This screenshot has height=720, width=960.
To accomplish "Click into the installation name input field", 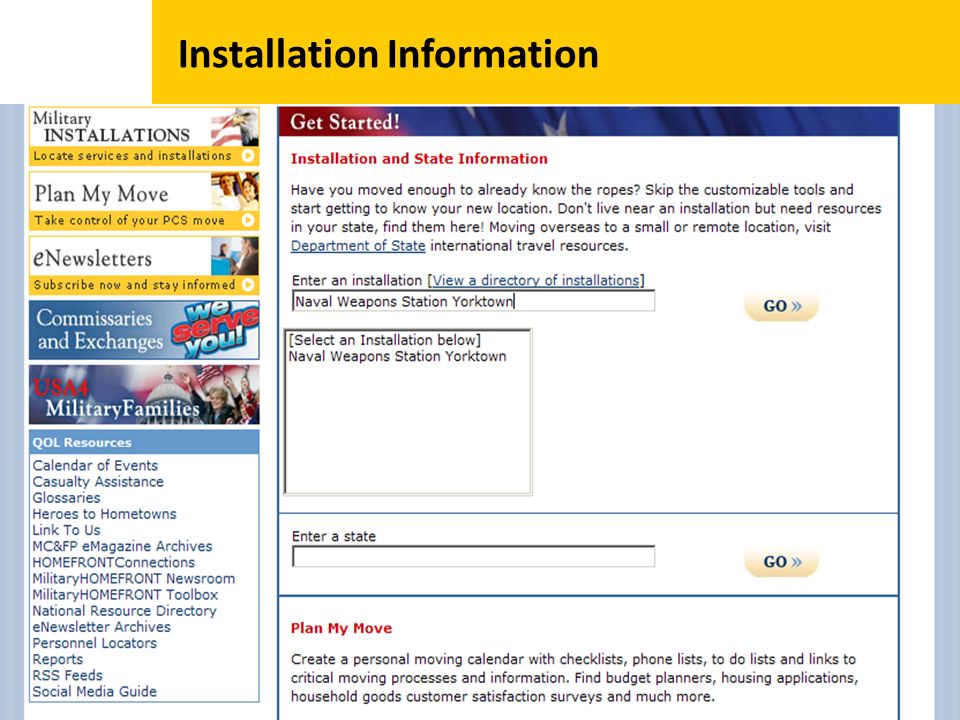I will click(x=474, y=301).
